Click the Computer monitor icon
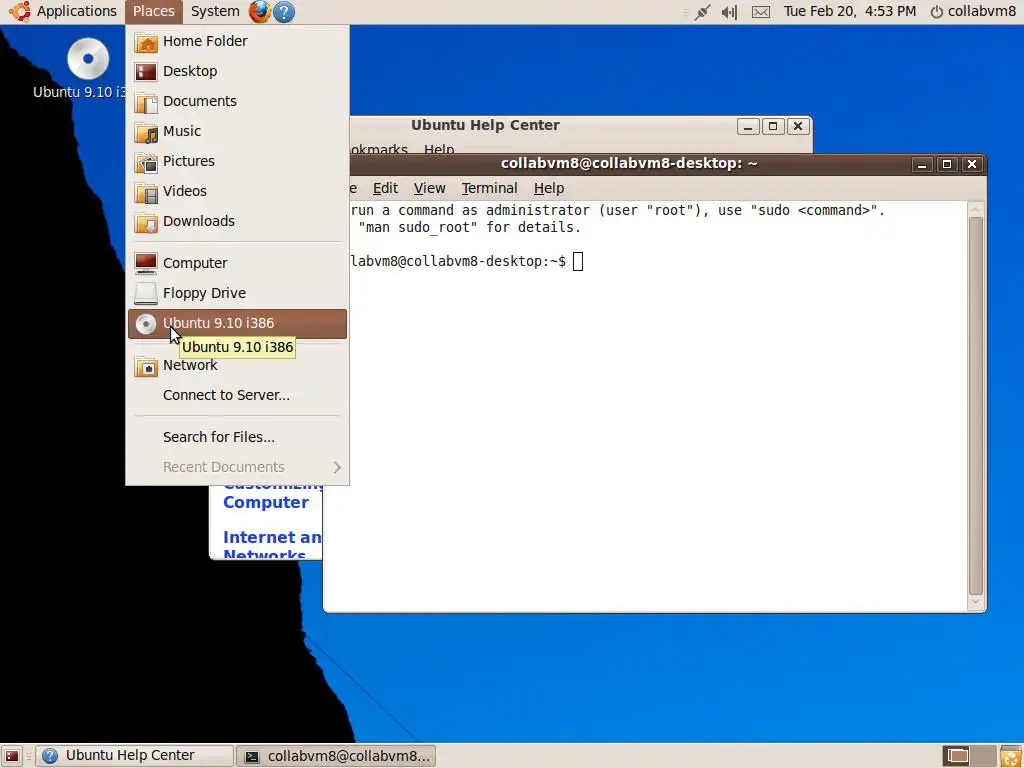The height and width of the screenshot is (768, 1024). tap(146, 263)
